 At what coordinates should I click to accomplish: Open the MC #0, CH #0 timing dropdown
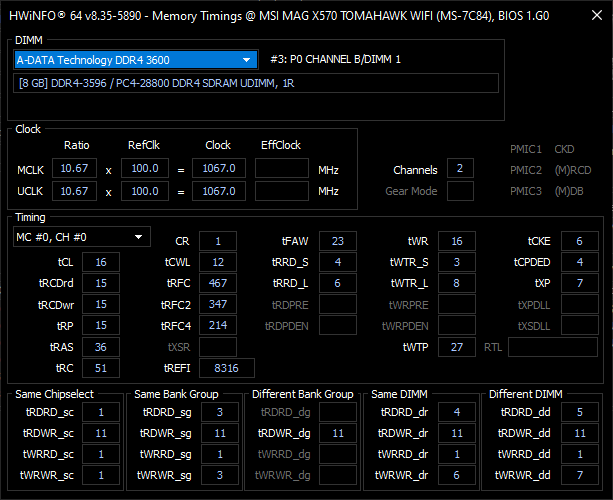pyautogui.click(x=82, y=237)
